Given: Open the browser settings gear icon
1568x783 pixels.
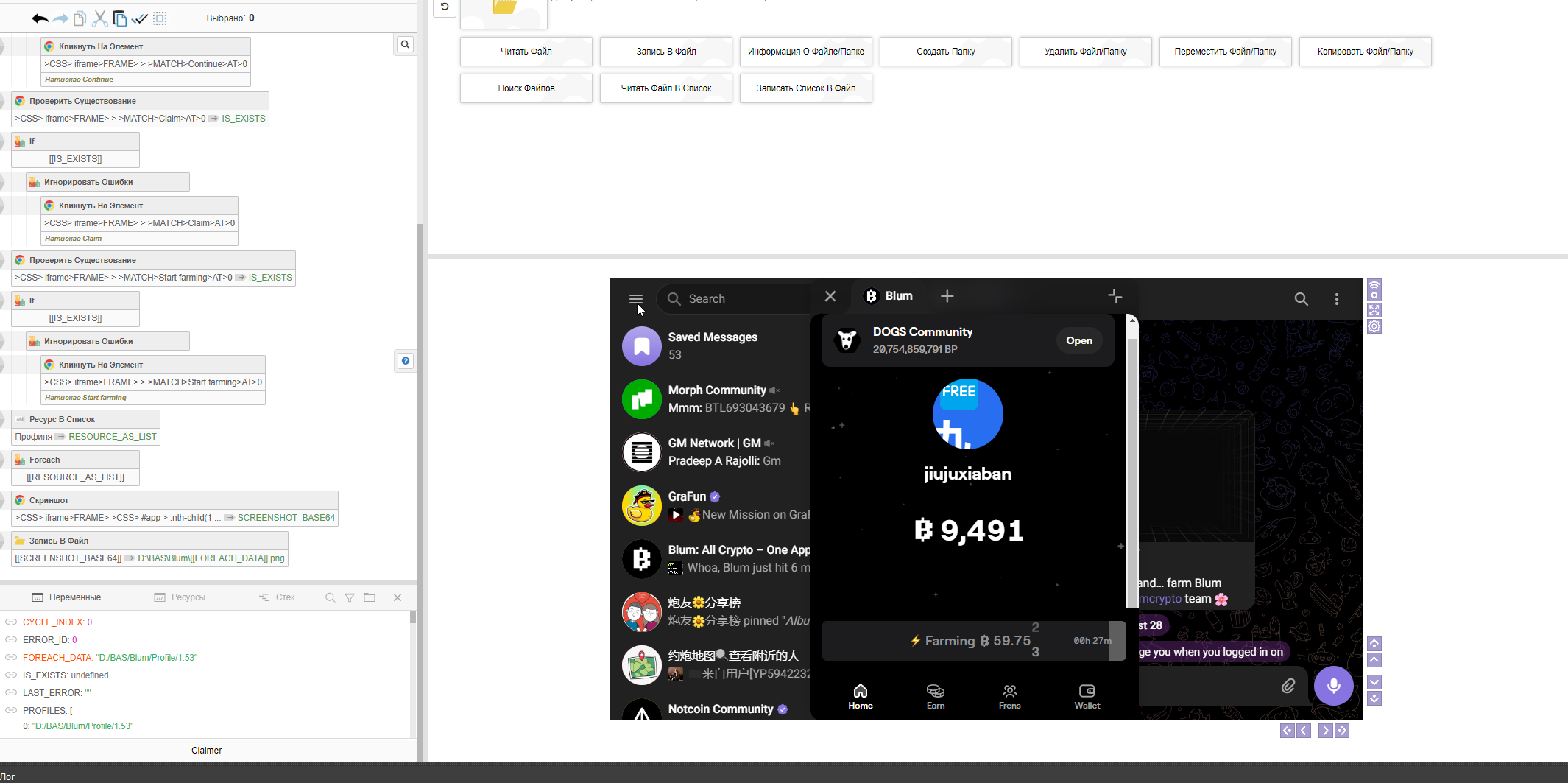Looking at the screenshot, I should [x=1374, y=326].
